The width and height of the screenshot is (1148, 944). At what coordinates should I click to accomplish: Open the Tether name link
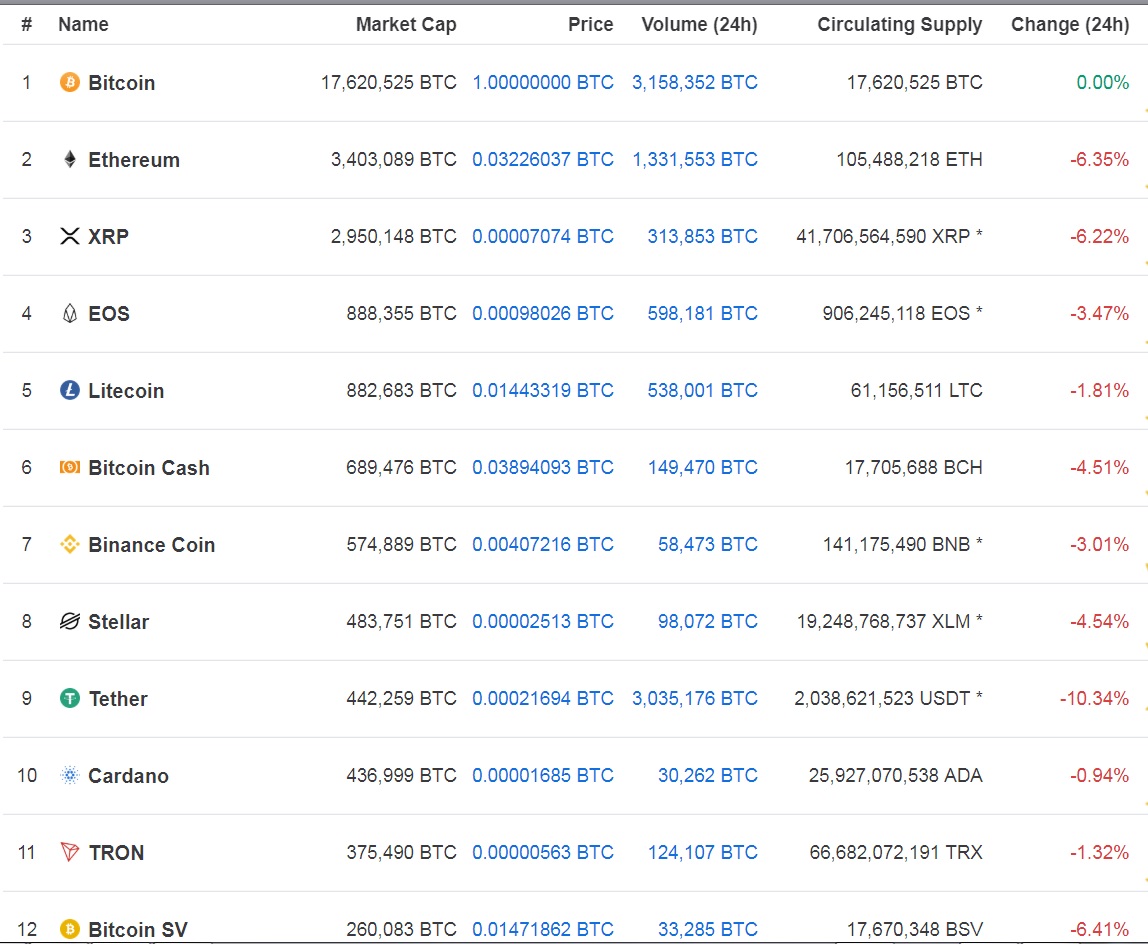point(118,699)
